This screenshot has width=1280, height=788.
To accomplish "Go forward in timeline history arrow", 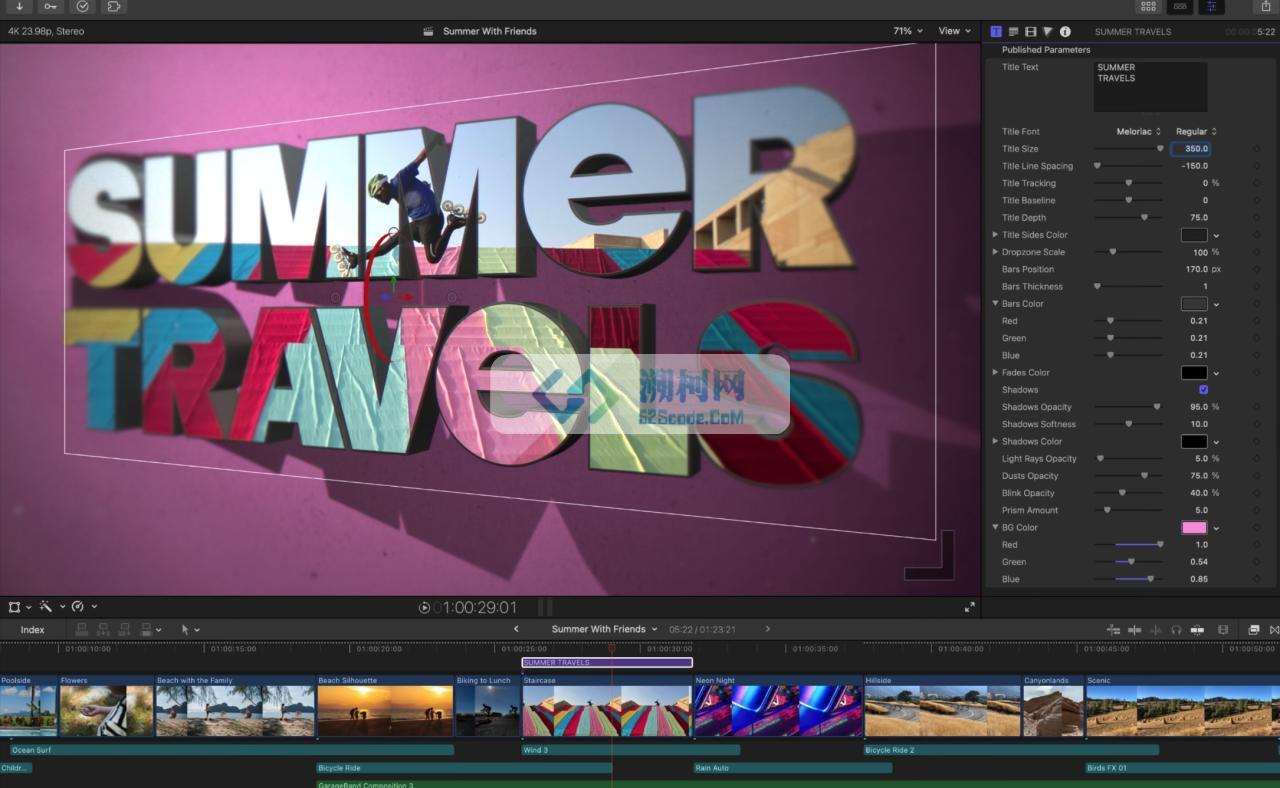I will [767, 629].
